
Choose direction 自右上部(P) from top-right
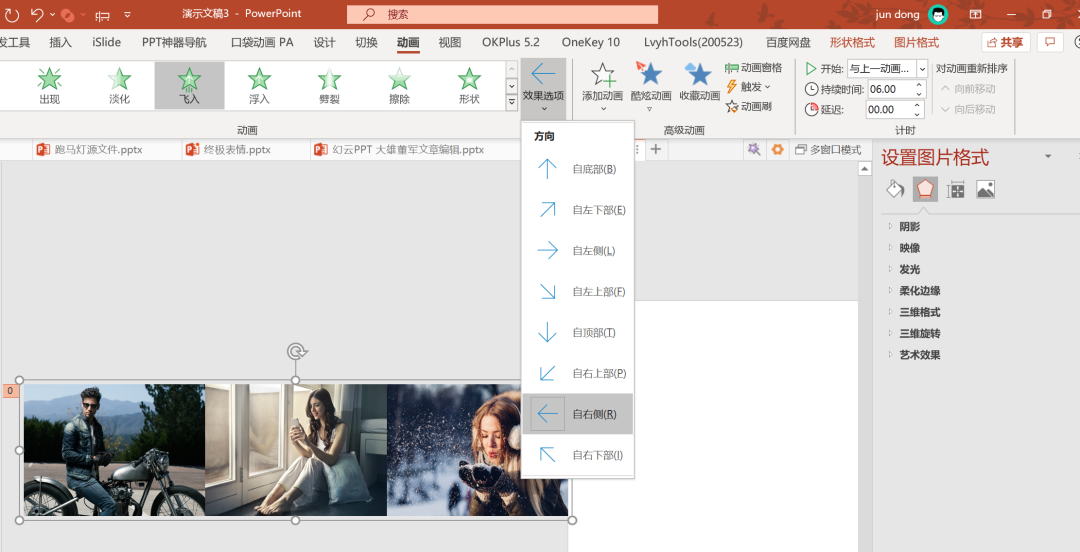[577, 373]
